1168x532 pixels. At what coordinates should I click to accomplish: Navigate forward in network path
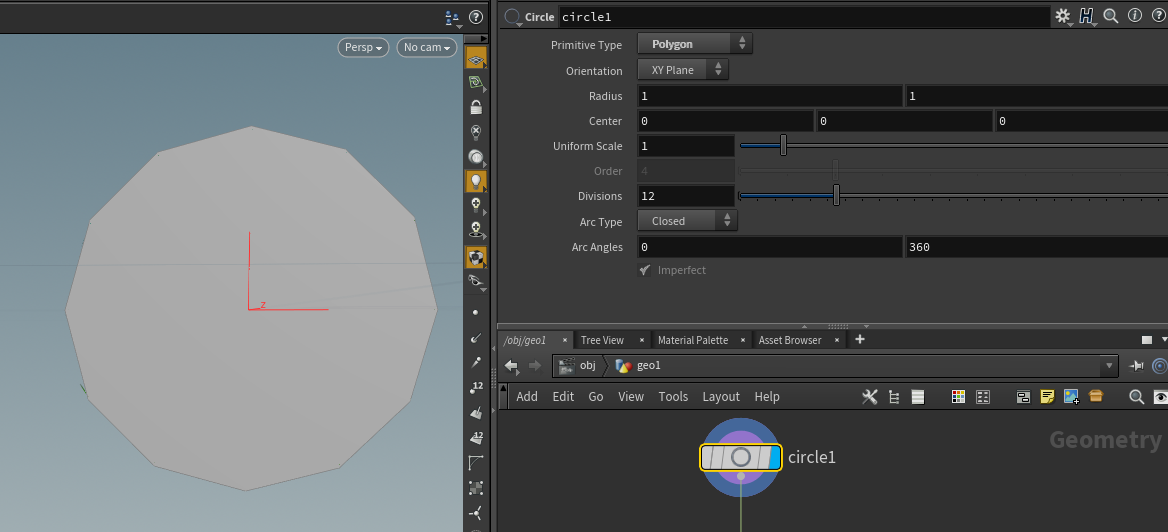[x=534, y=366]
